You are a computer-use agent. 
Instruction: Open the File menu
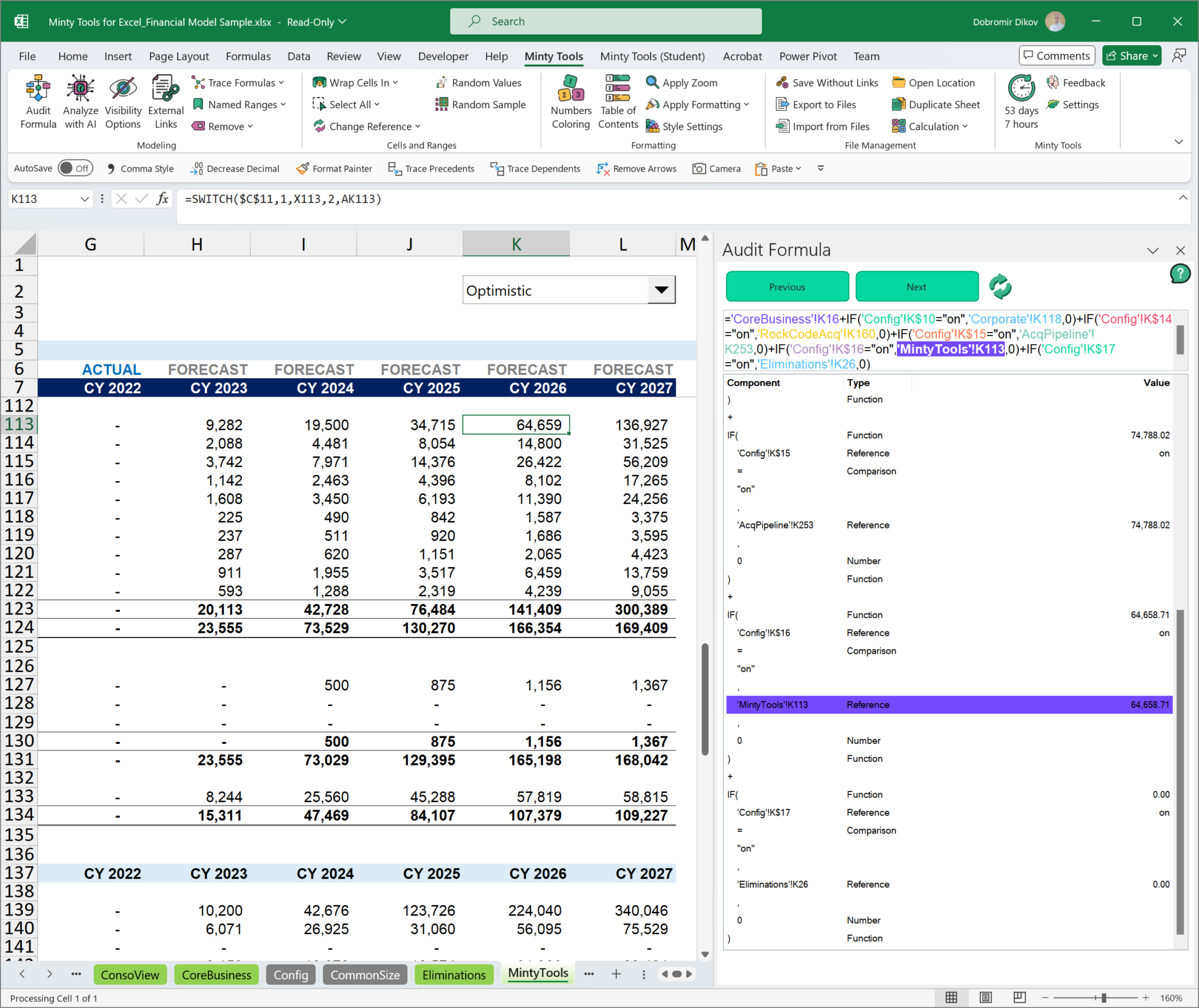coord(27,56)
